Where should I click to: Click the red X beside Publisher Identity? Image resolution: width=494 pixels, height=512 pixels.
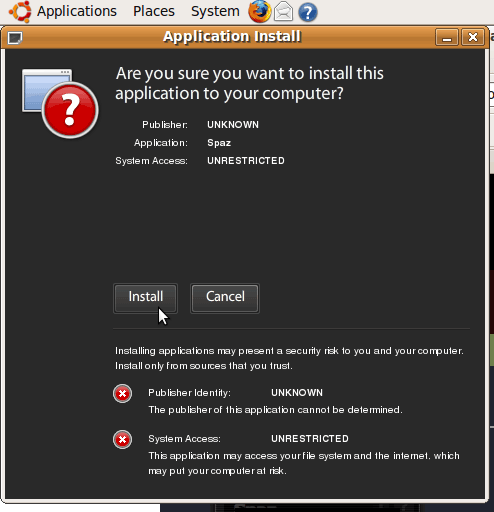click(123, 394)
